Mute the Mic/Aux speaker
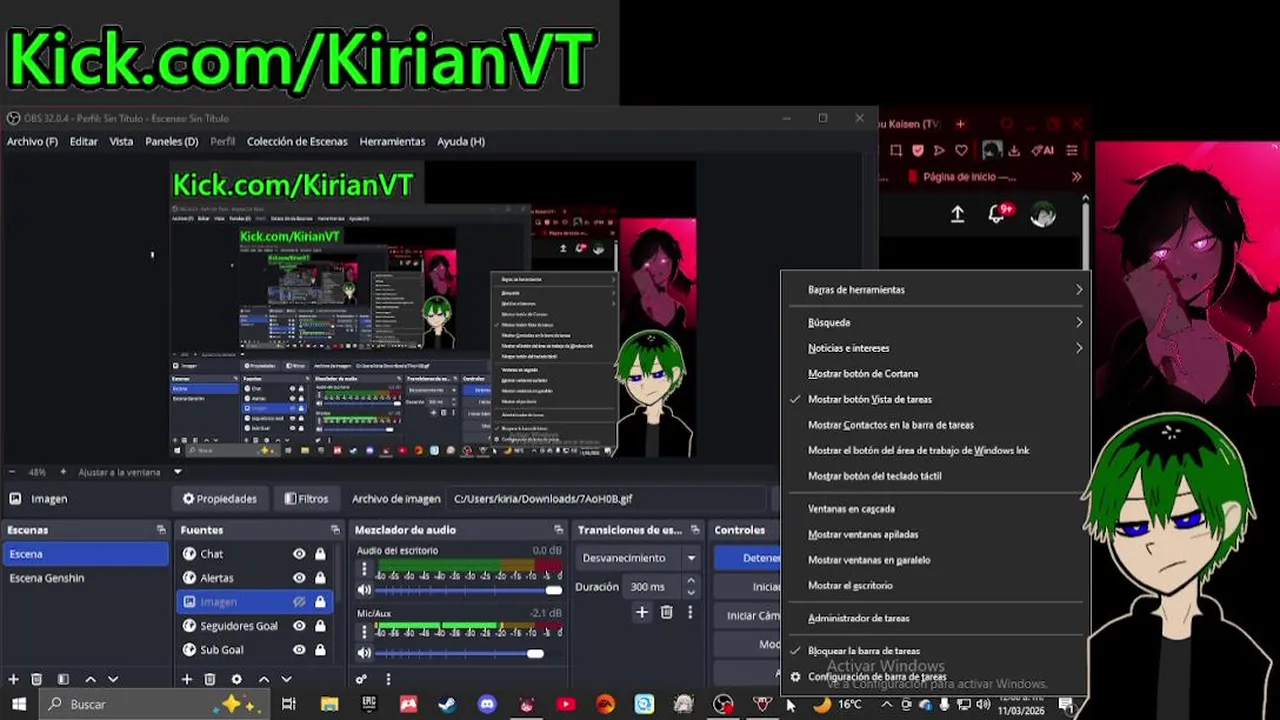The image size is (1280, 720). point(364,653)
